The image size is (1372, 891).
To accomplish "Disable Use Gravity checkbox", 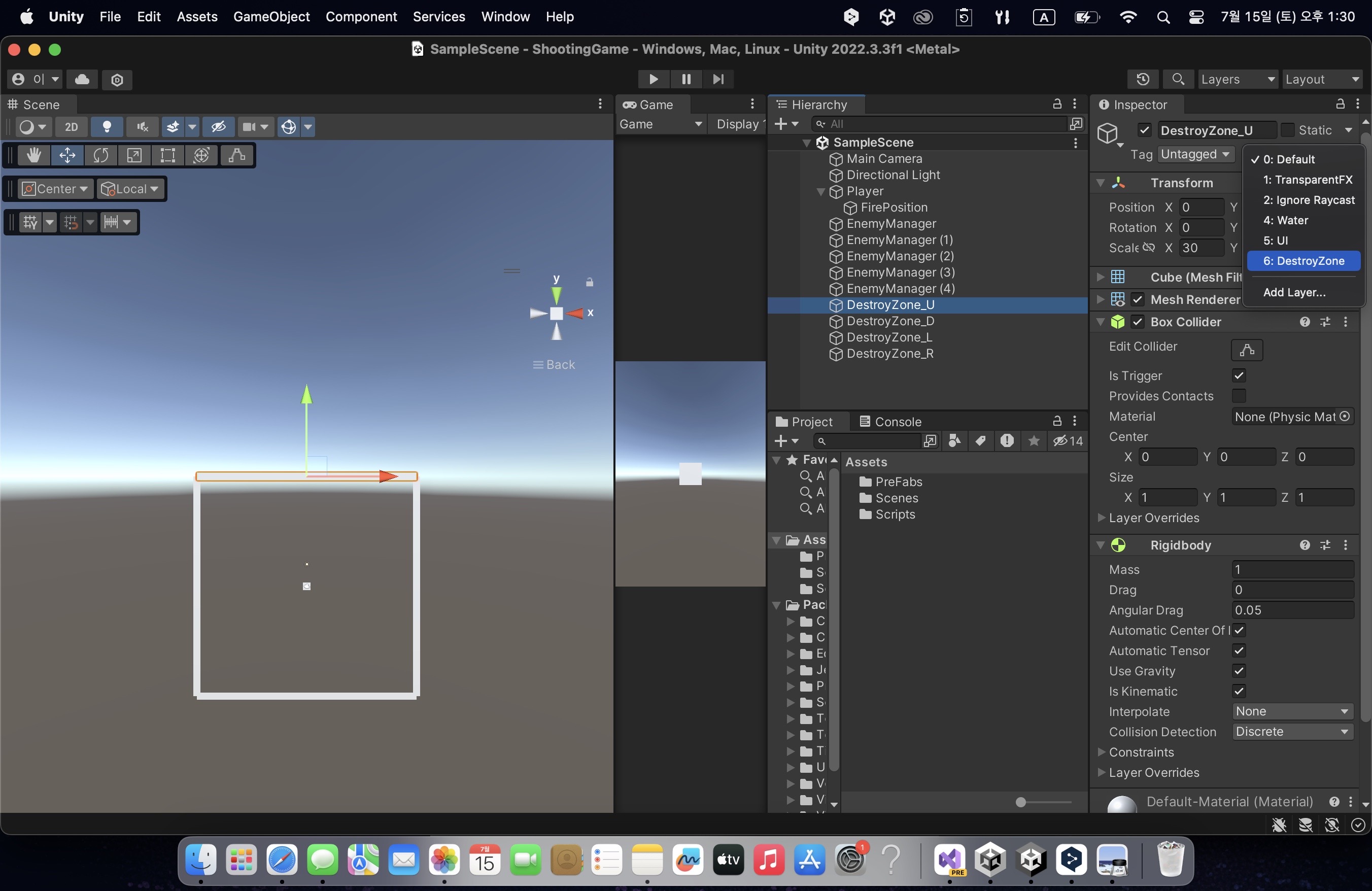I will click(1239, 671).
